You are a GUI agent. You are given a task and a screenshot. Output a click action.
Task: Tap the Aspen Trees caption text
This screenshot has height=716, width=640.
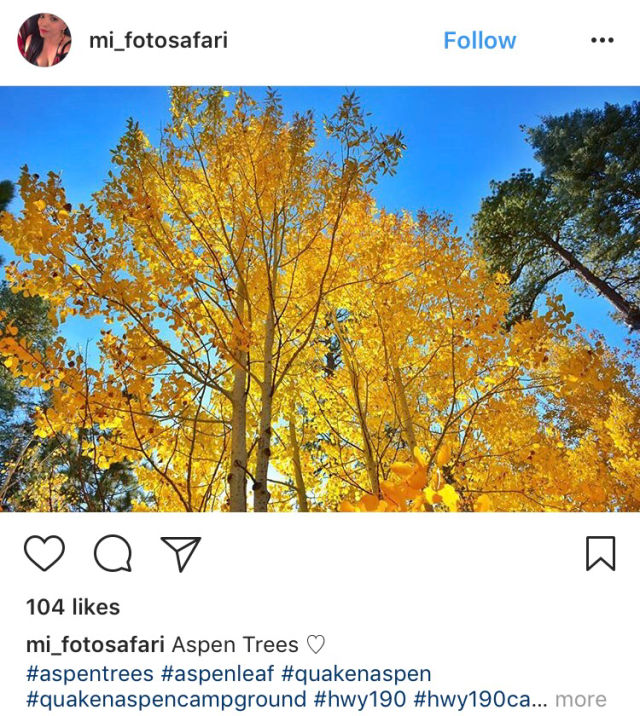click(235, 644)
